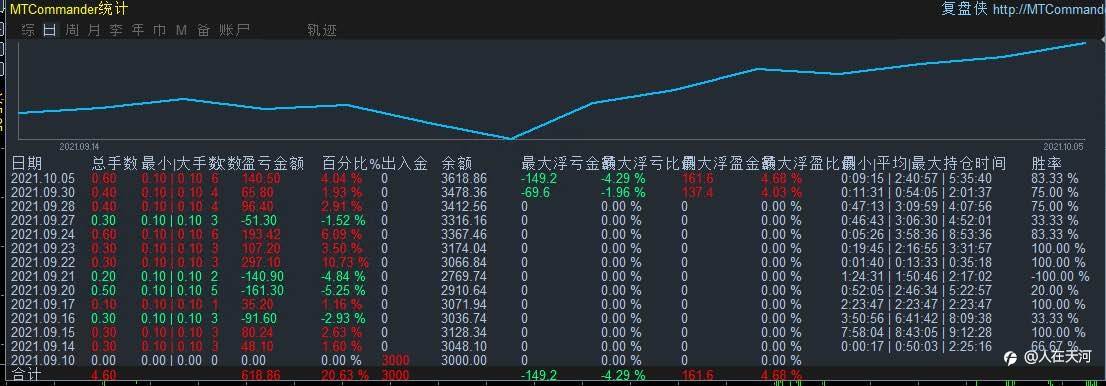The height and width of the screenshot is (386, 1106).
Task: Select the 2021.09.24 date cell
Action: [x=43, y=234]
